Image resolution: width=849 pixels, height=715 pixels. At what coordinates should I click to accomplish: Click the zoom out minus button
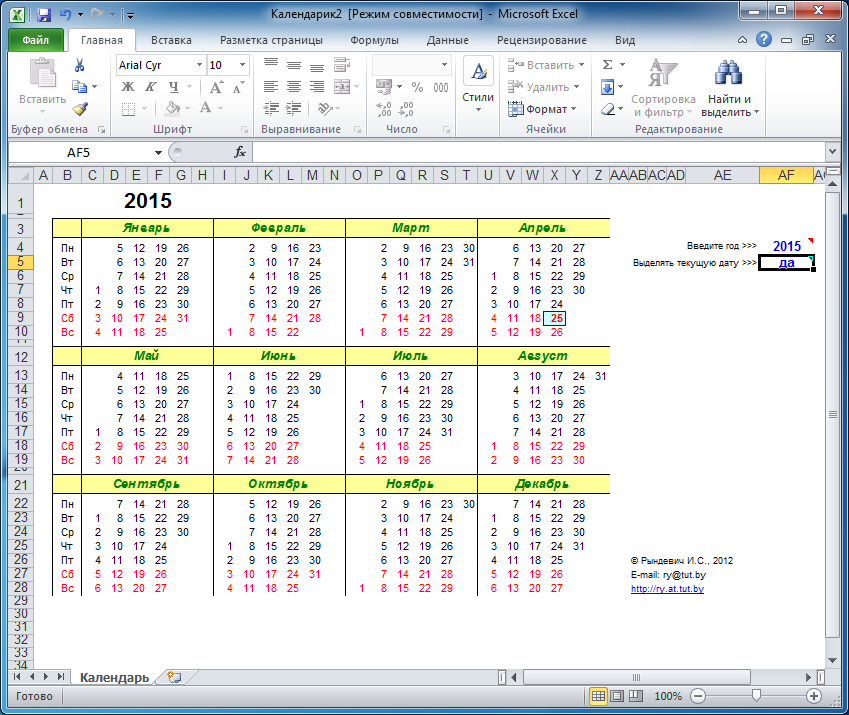[x=698, y=696]
